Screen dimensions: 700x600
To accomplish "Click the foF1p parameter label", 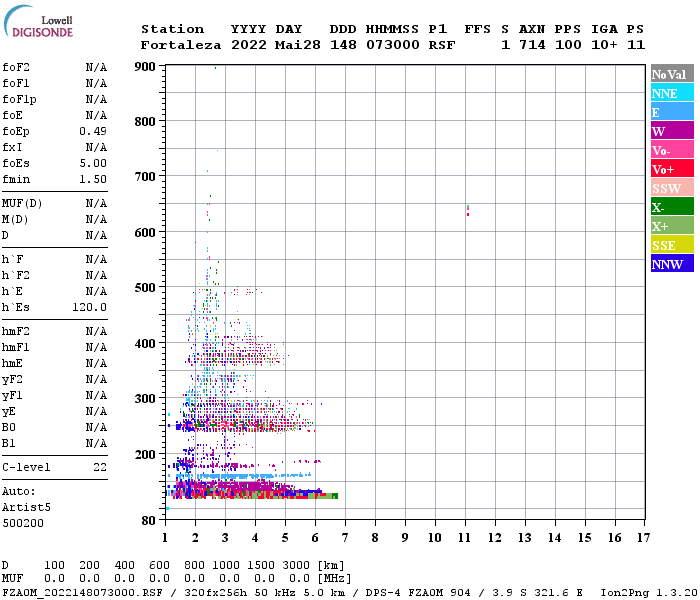I will (19, 100).
